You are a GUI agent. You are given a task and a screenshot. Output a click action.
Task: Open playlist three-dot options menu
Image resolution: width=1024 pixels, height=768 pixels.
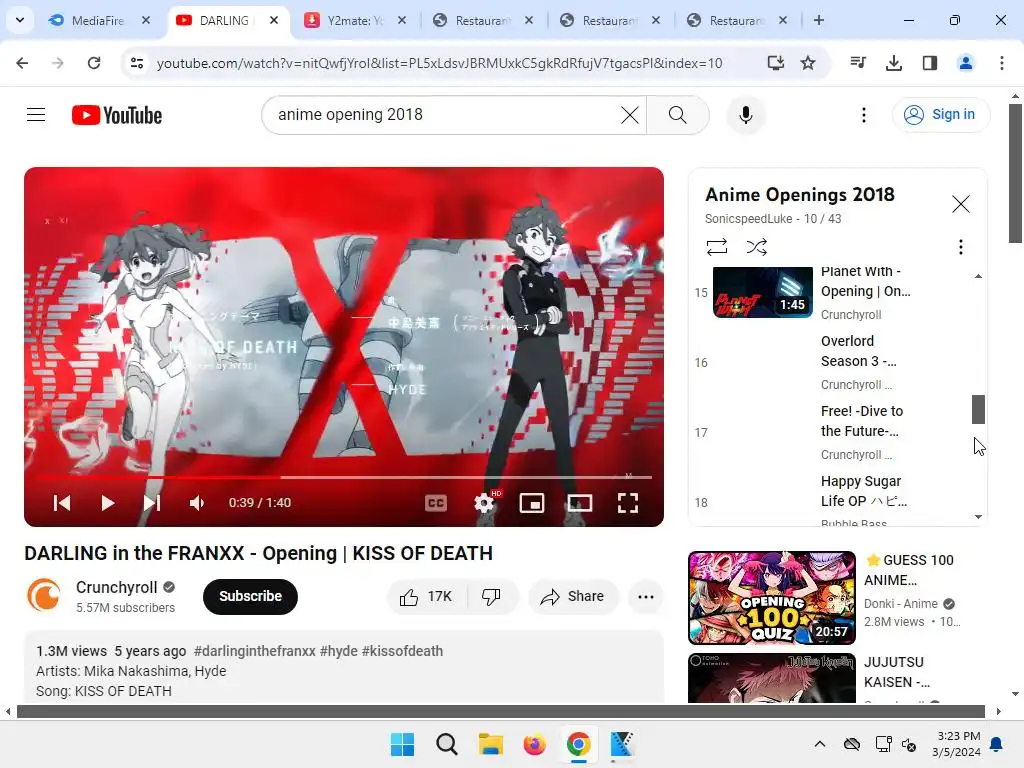click(960, 247)
